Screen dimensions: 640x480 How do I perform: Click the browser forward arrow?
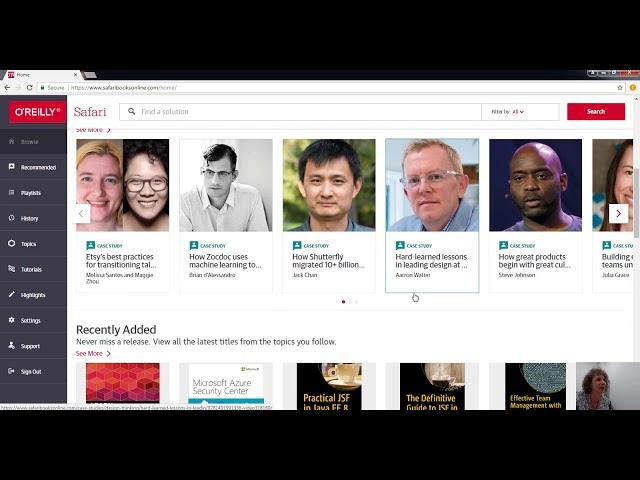tap(18, 88)
